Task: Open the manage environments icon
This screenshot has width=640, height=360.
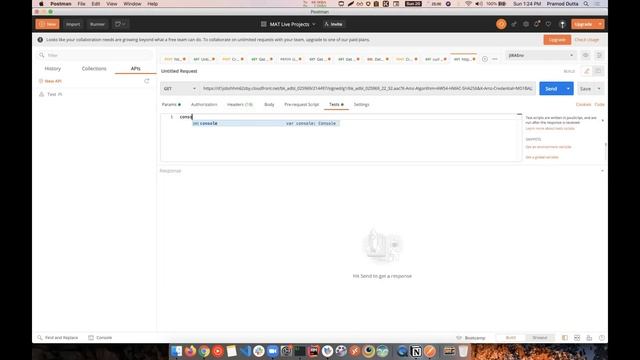Action: [x=599, y=55]
